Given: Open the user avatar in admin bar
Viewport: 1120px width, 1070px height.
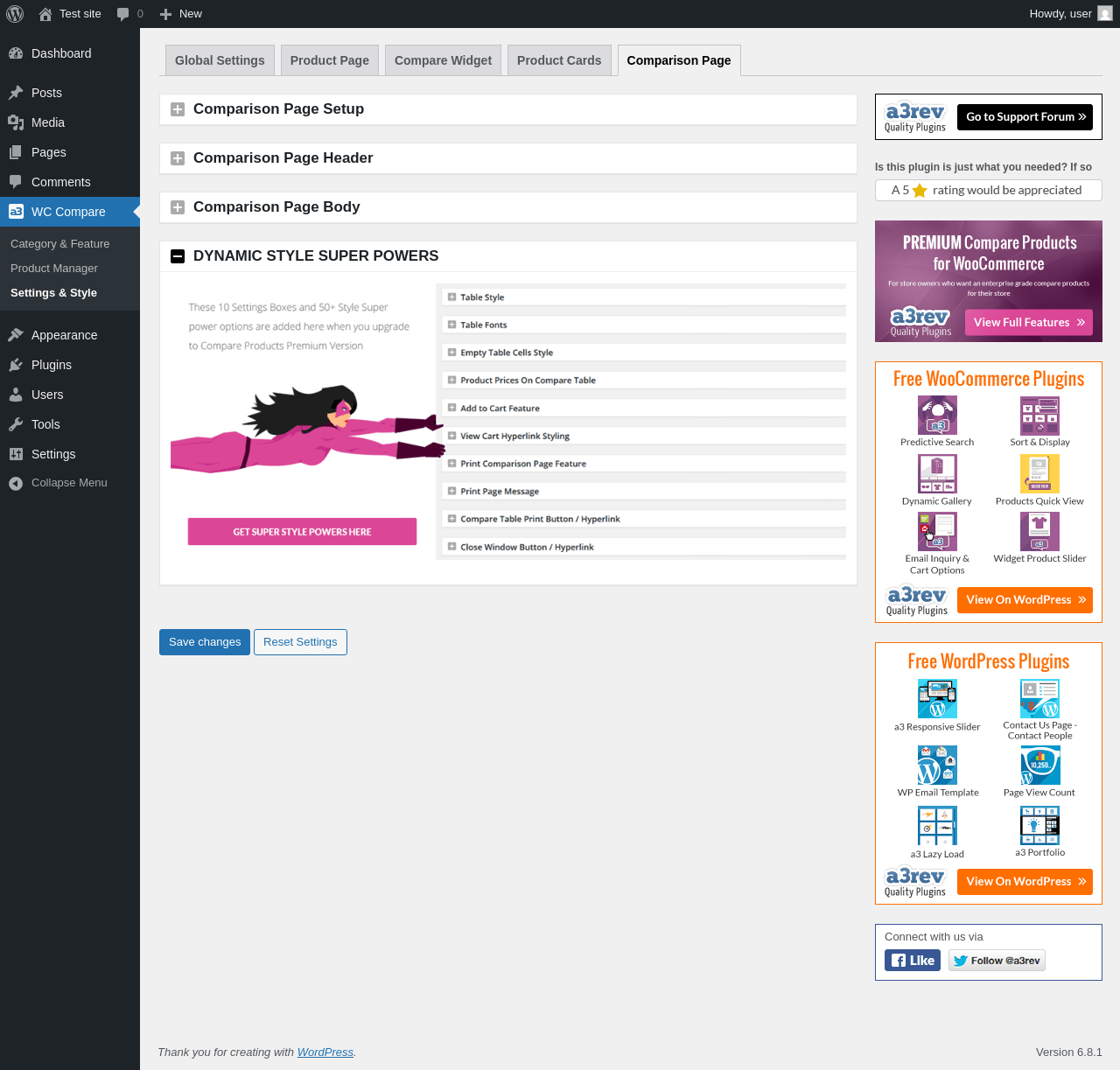Looking at the screenshot, I should coord(1105,14).
